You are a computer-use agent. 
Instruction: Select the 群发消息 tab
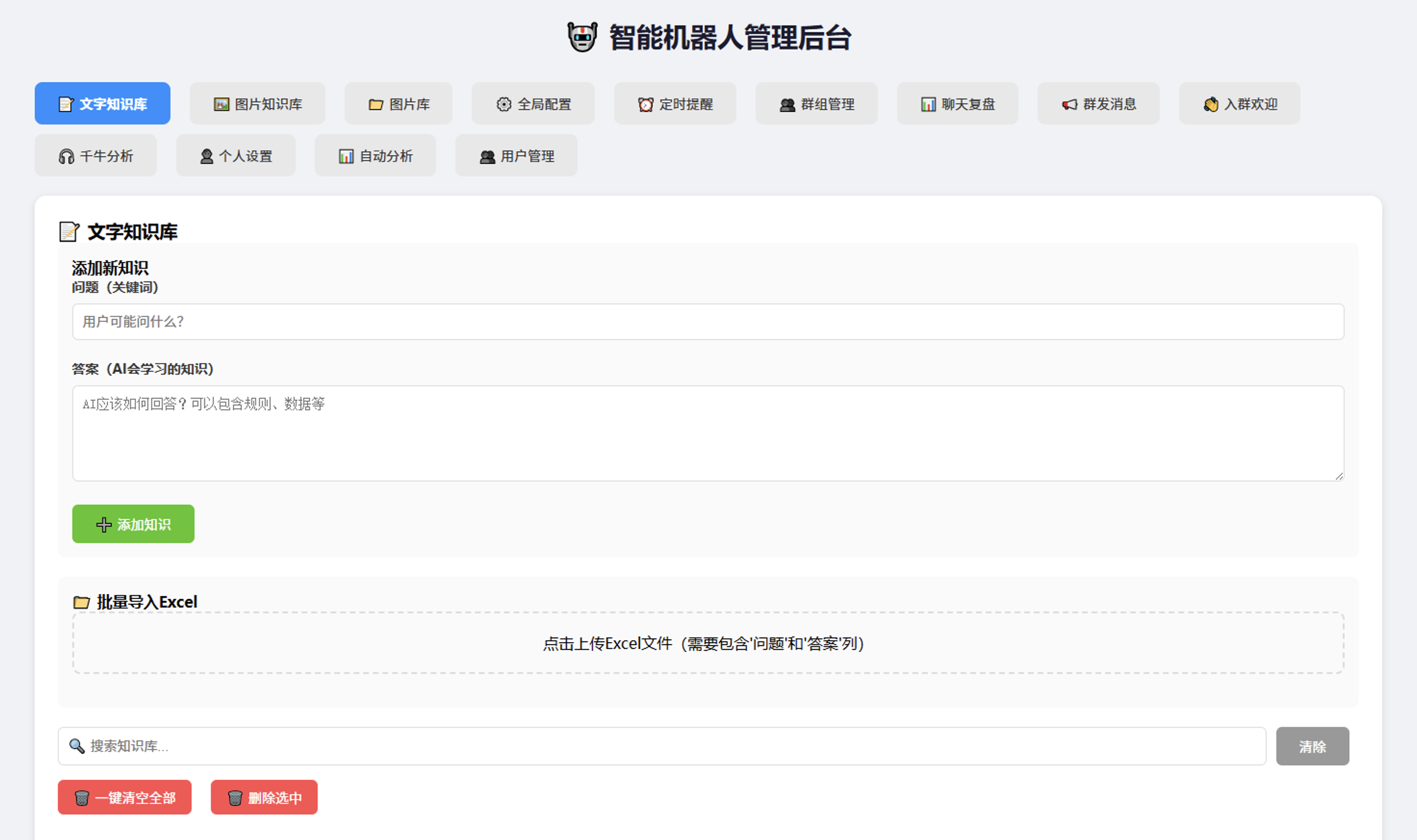pyautogui.click(x=1099, y=103)
